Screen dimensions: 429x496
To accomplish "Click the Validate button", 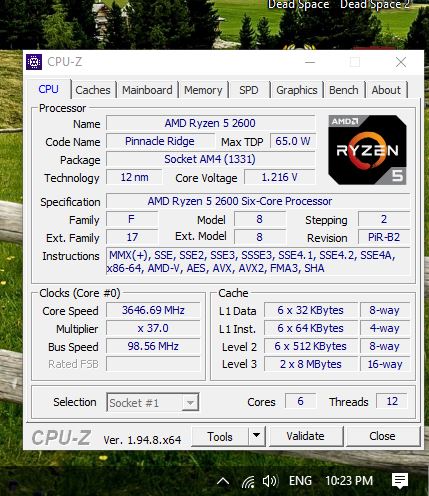I will point(305,436).
